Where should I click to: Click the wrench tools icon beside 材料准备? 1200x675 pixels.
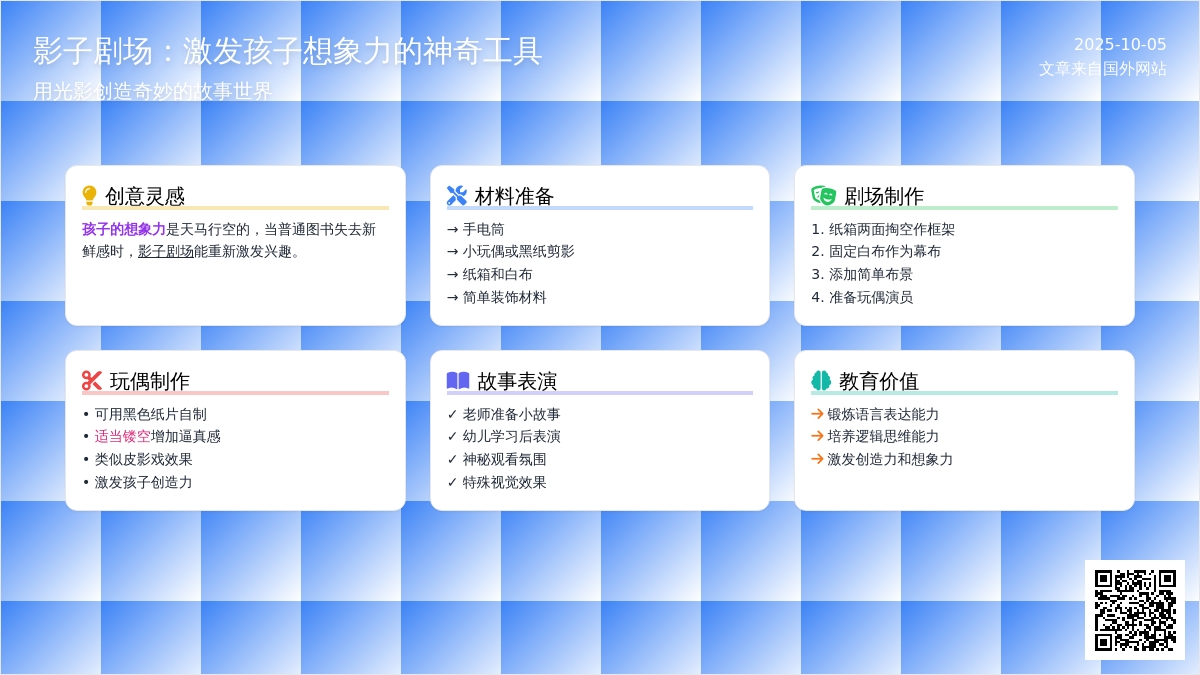click(x=457, y=196)
